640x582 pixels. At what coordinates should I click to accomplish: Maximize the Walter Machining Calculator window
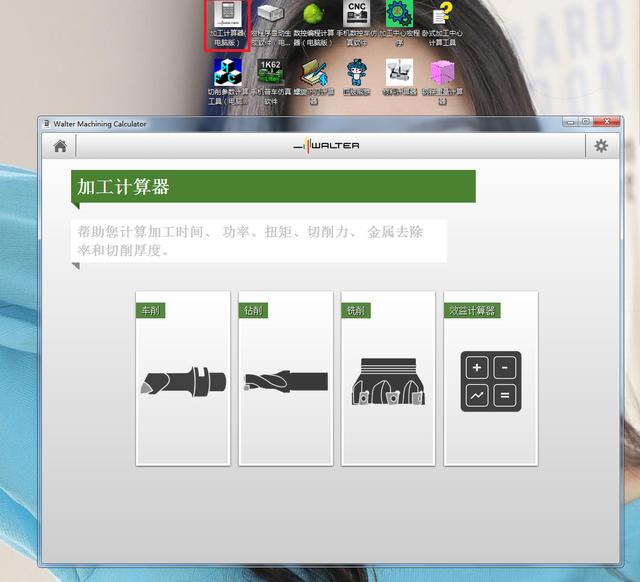pyautogui.click(x=585, y=122)
